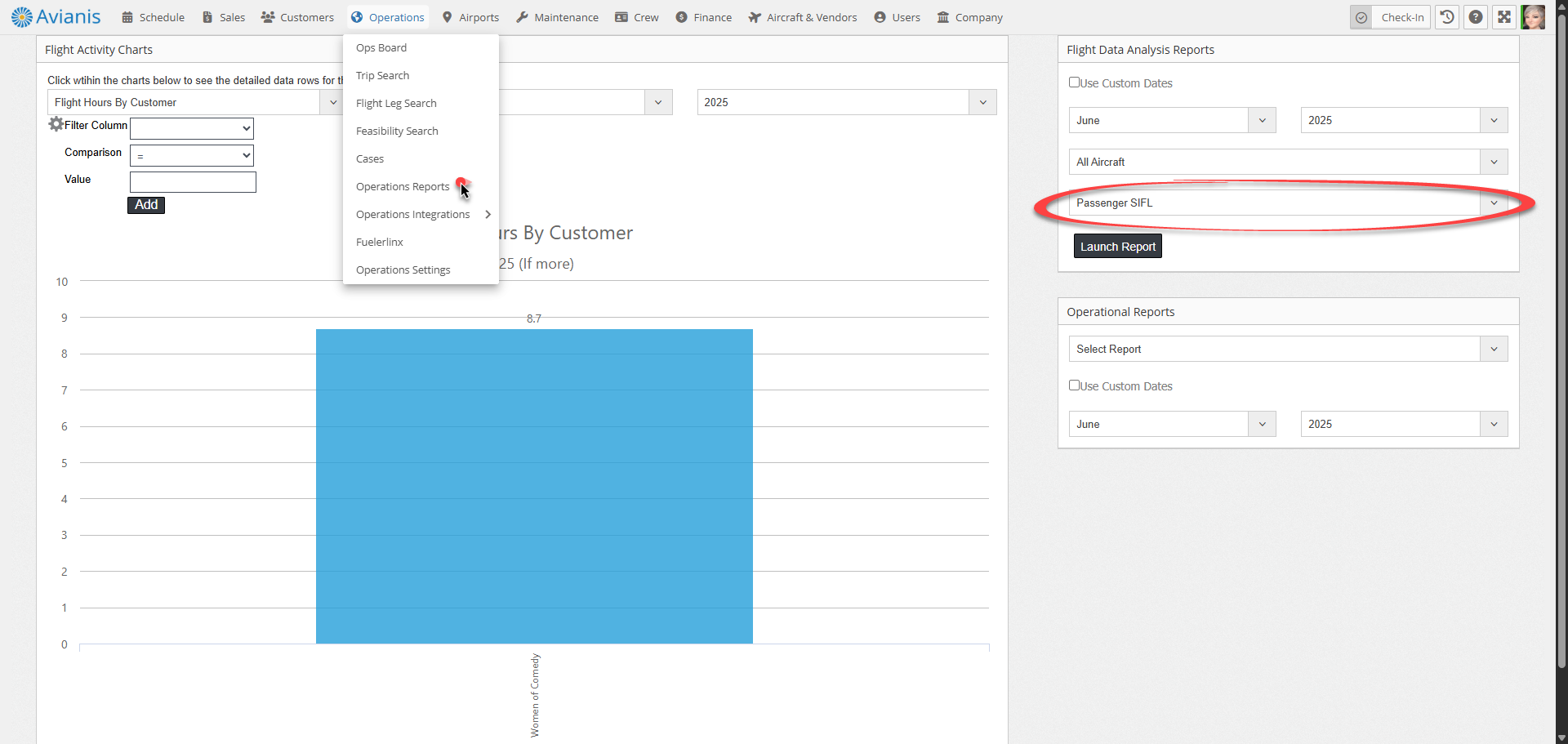Image resolution: width=1568 pixels, height=744 pixels.
Task: Click the Schedule calendar icon
Action: (x=127, y=17)
